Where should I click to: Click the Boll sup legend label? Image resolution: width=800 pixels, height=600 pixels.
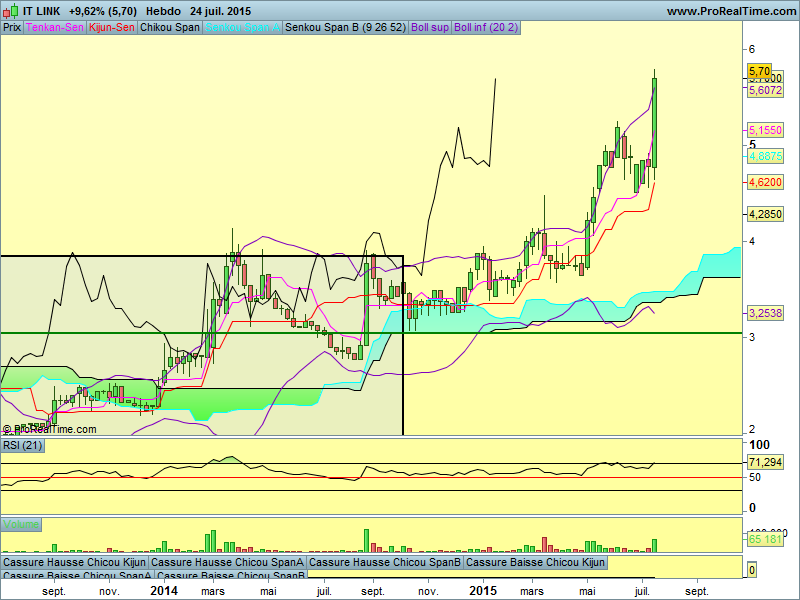[430, 28]
